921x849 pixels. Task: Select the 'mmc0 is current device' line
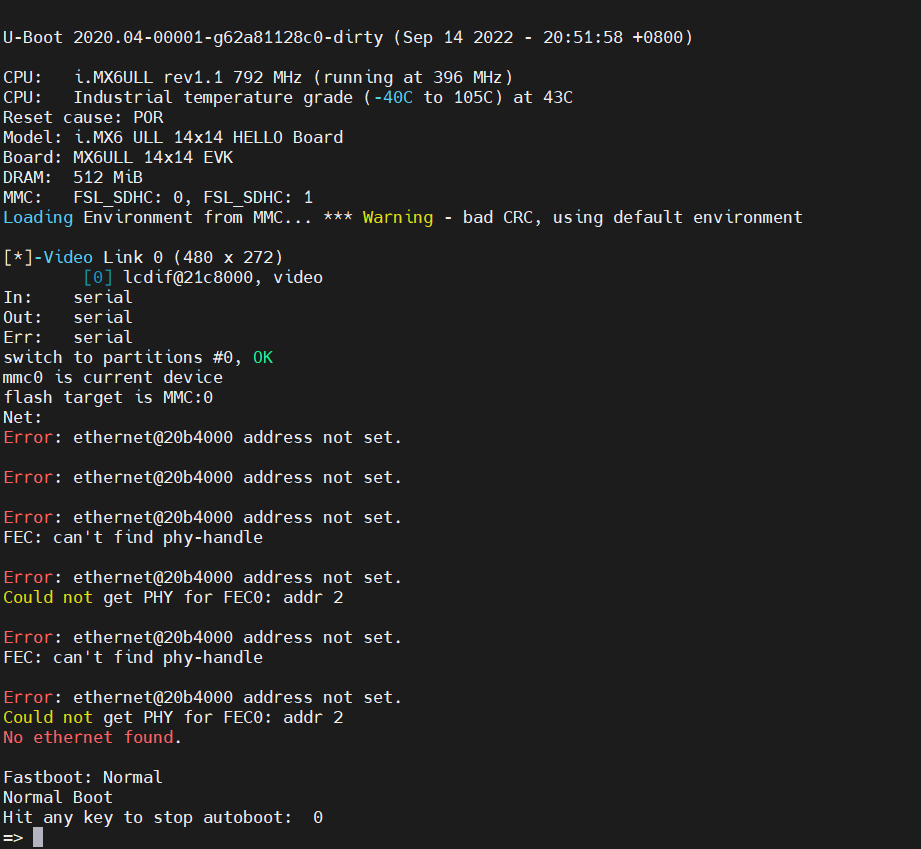click(x=113, y=377)
